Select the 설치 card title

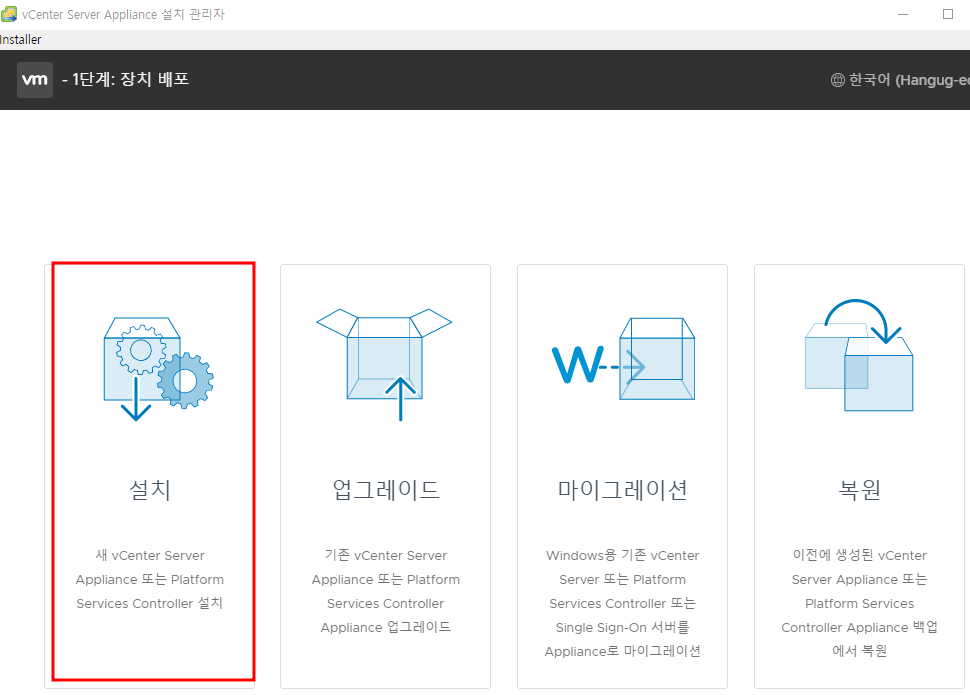point(150,490)
